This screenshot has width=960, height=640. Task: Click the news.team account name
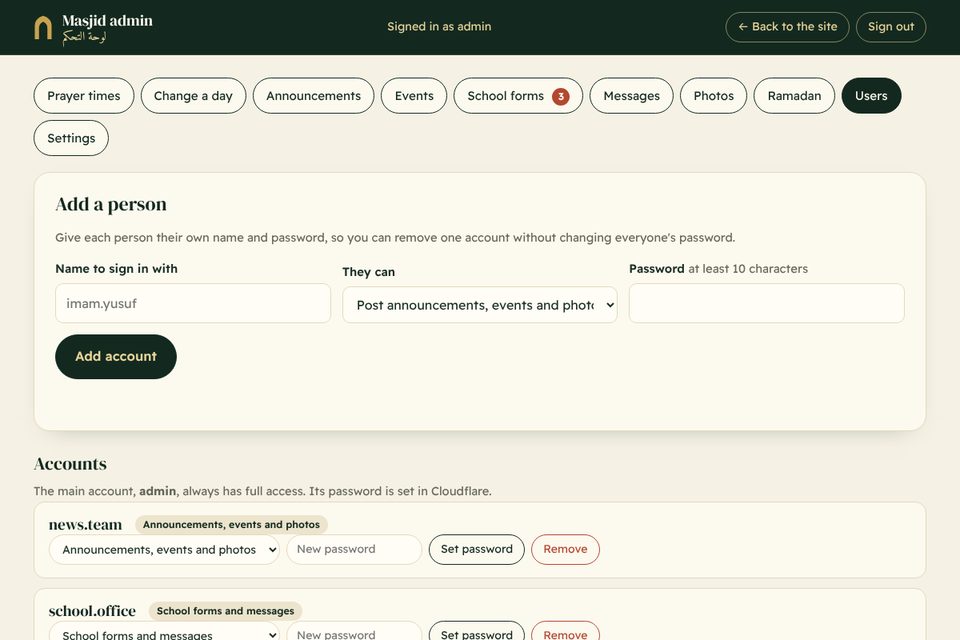[x=85, y=525]
